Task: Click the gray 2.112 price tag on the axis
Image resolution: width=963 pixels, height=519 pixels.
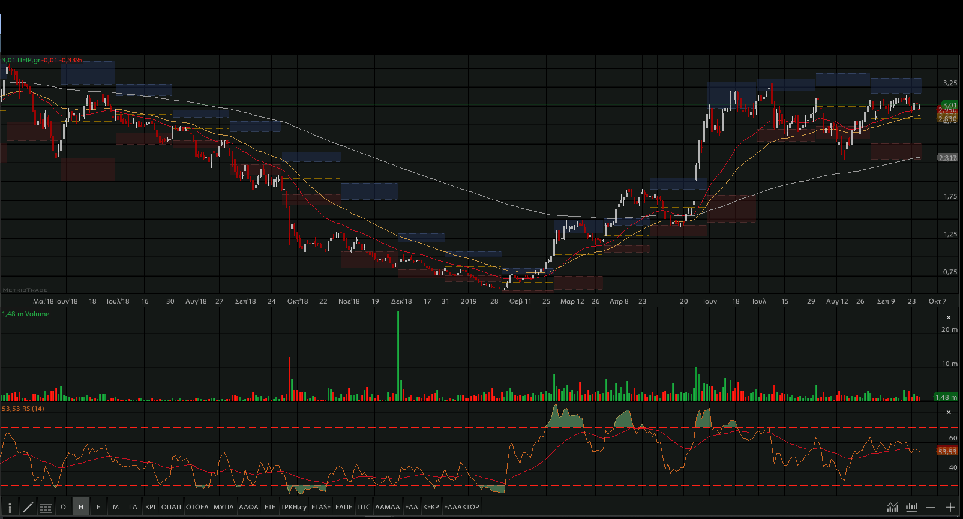Action: 947,157
